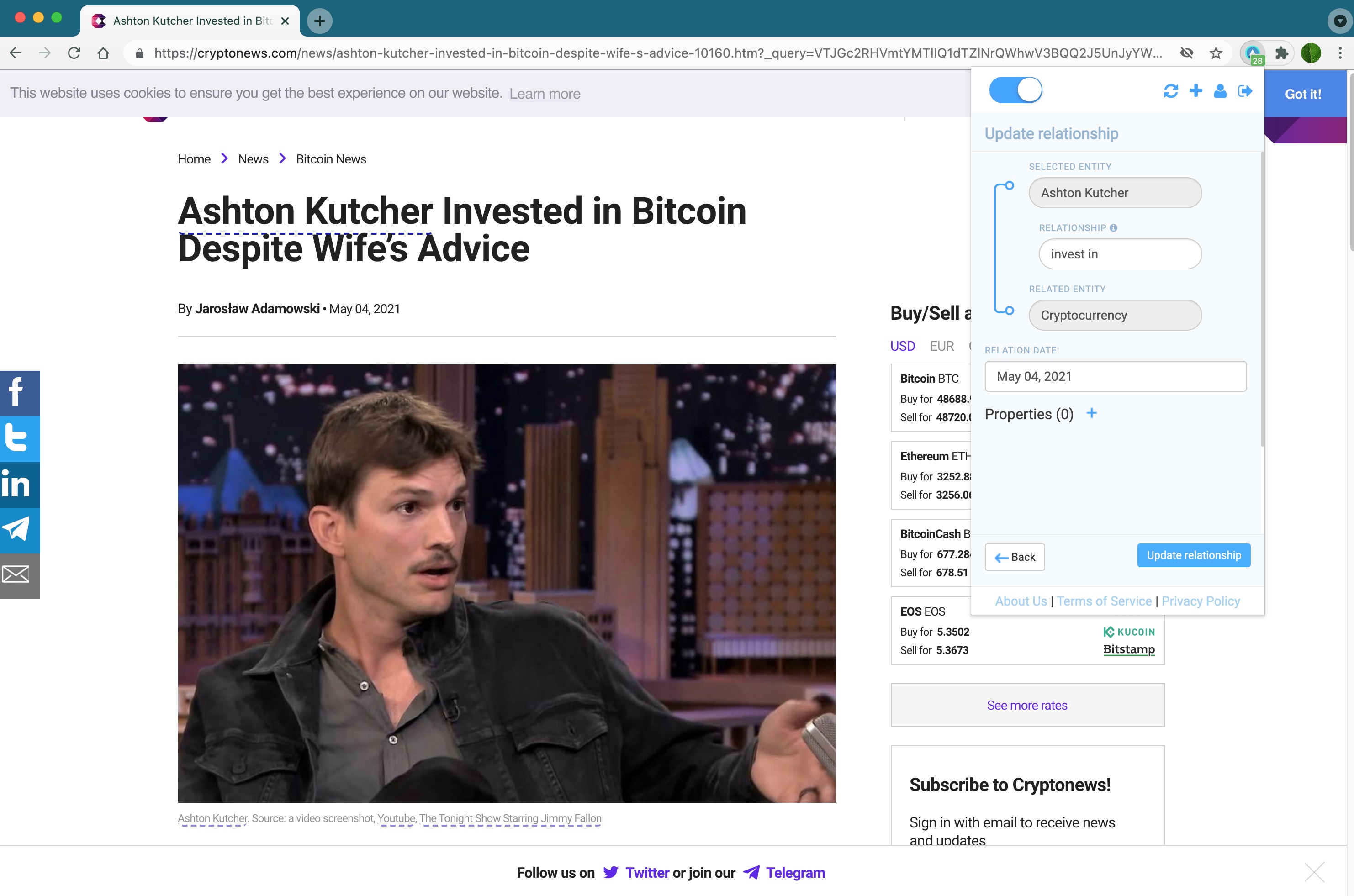
Task: Share article via Telegram sidebar icon
Action: (20, 530)
